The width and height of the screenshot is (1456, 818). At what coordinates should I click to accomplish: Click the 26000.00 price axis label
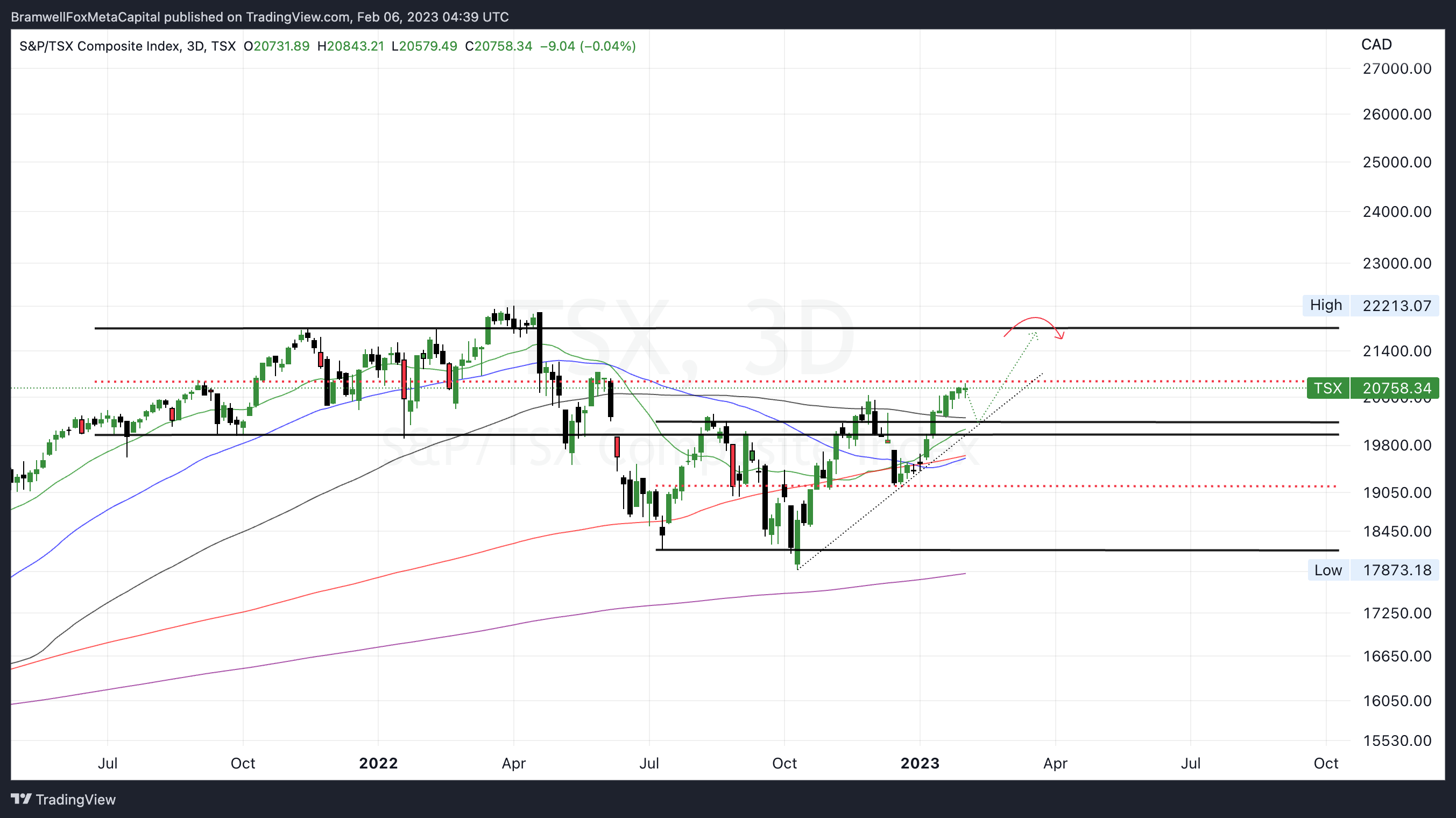click(x=1397, y=114)
